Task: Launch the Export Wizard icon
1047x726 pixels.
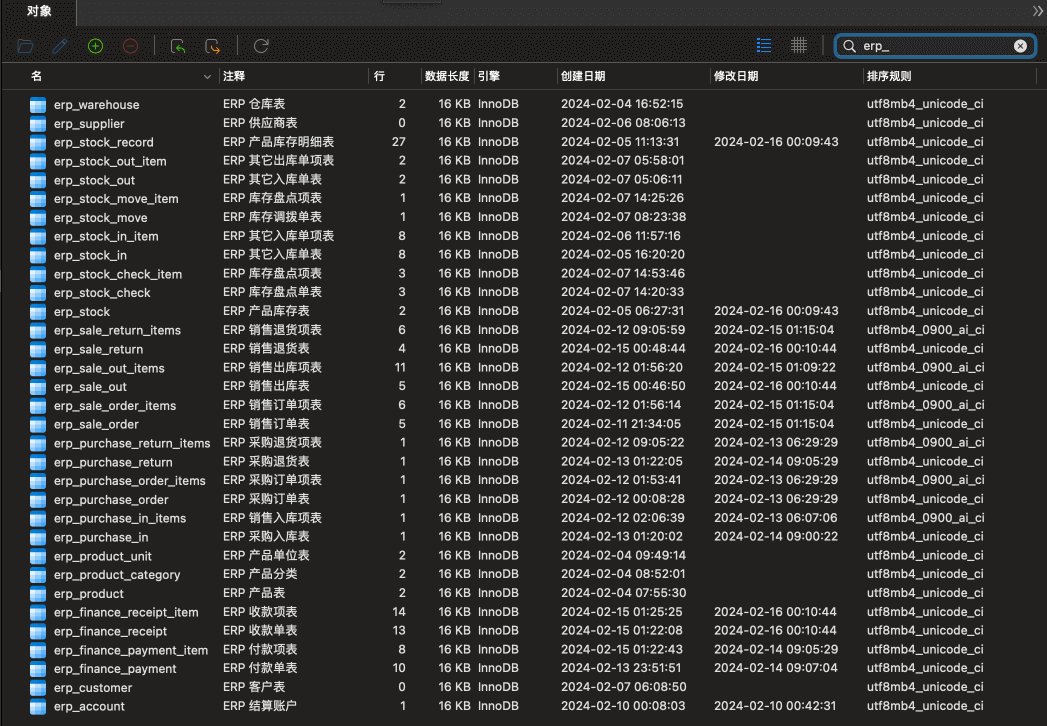Action: click(212, 46)
